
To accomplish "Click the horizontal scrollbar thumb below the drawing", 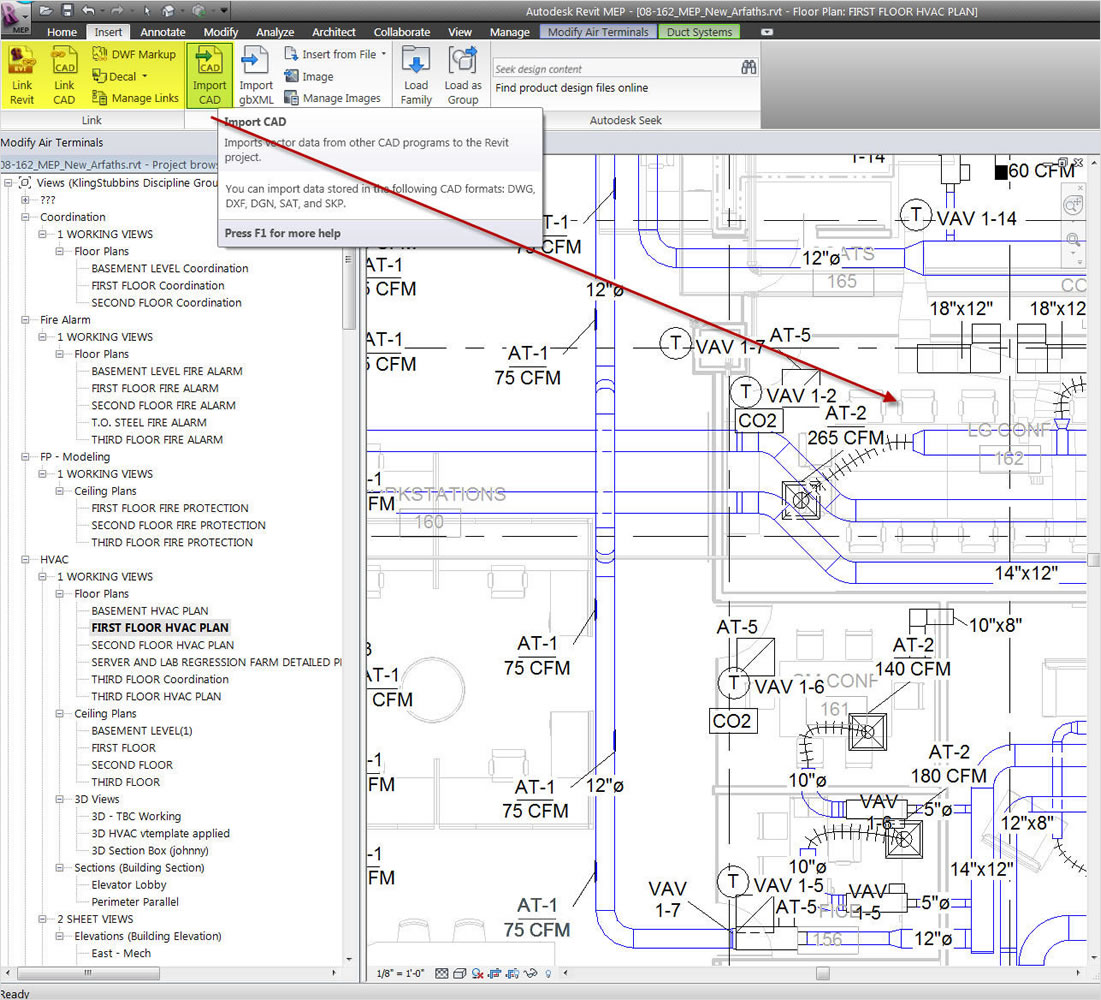I will point(822,973).
